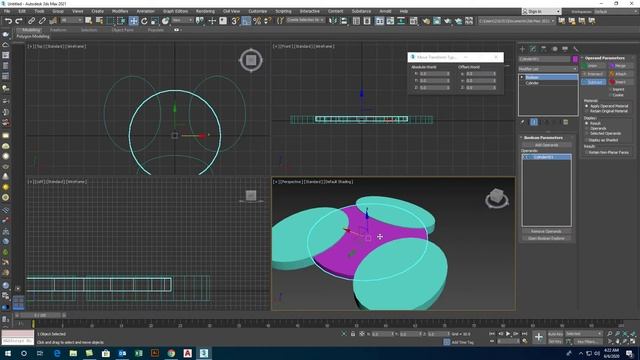This screenshot has height=360, width=640.
Task: Click the Intersect operation button
Action: pyautogui.click(x=594, y=74)
